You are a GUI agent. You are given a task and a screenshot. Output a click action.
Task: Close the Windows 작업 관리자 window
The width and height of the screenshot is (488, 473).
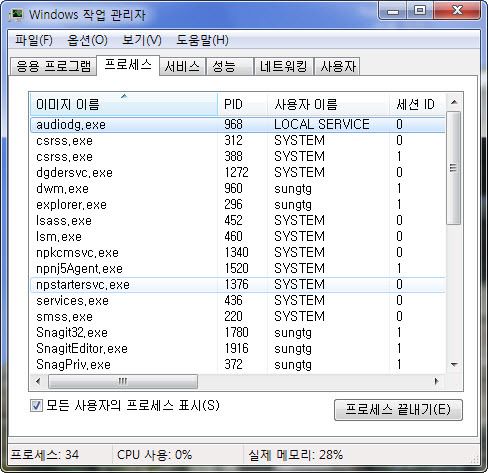point(457,11)
